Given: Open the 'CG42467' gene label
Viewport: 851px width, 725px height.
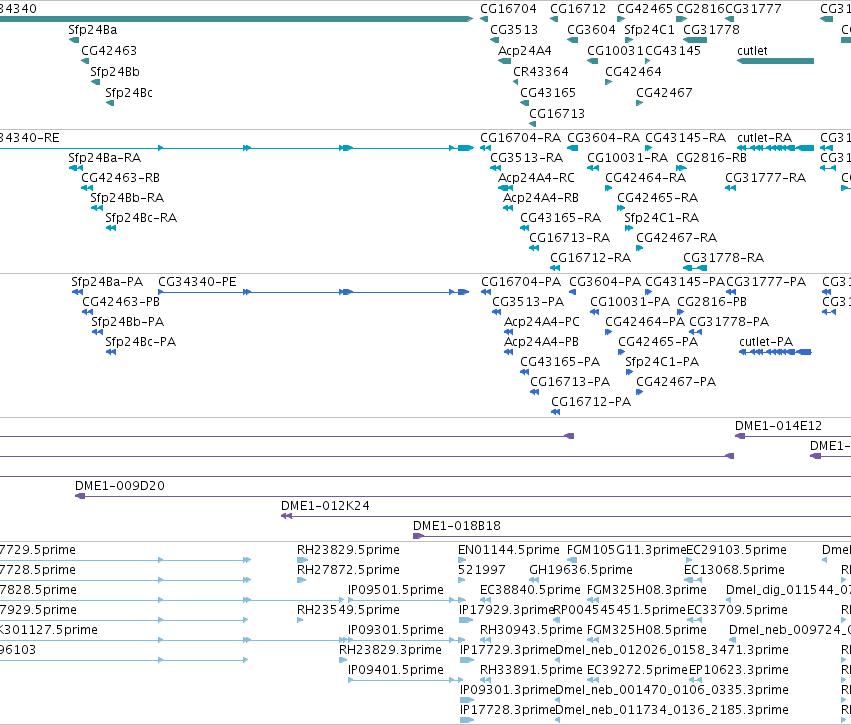Looking at the screenshot, I should (x=664, y=93).
